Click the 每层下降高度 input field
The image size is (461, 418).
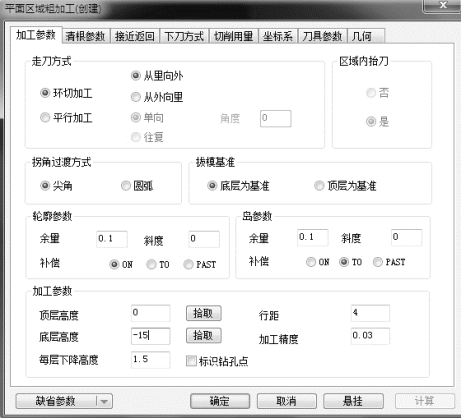point(151,360)
